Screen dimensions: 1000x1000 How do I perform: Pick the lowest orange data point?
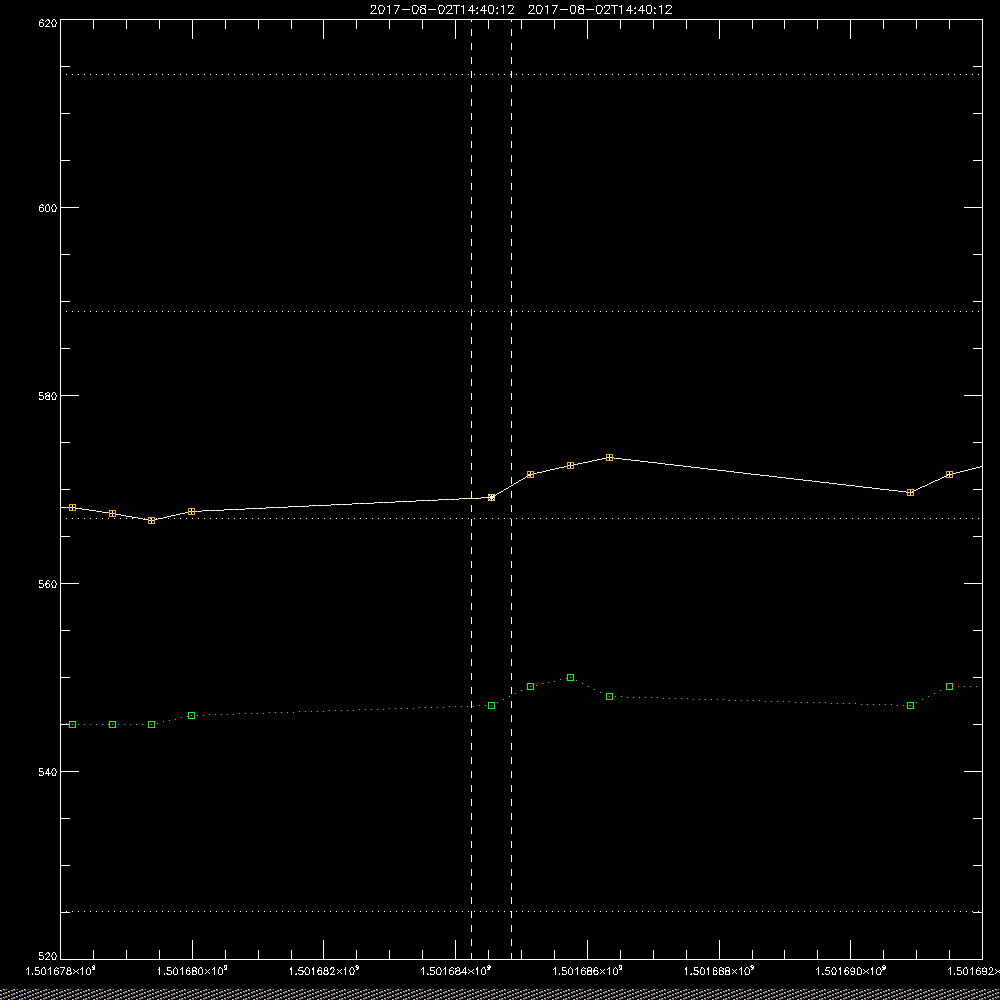tap(152, 520)
